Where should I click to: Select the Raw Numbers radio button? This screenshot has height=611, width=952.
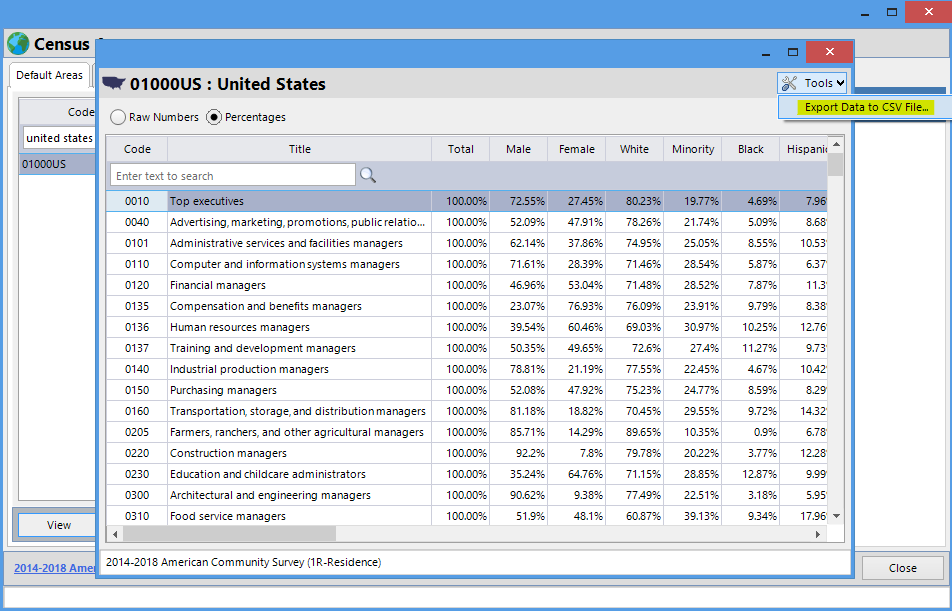coord(118,117)
